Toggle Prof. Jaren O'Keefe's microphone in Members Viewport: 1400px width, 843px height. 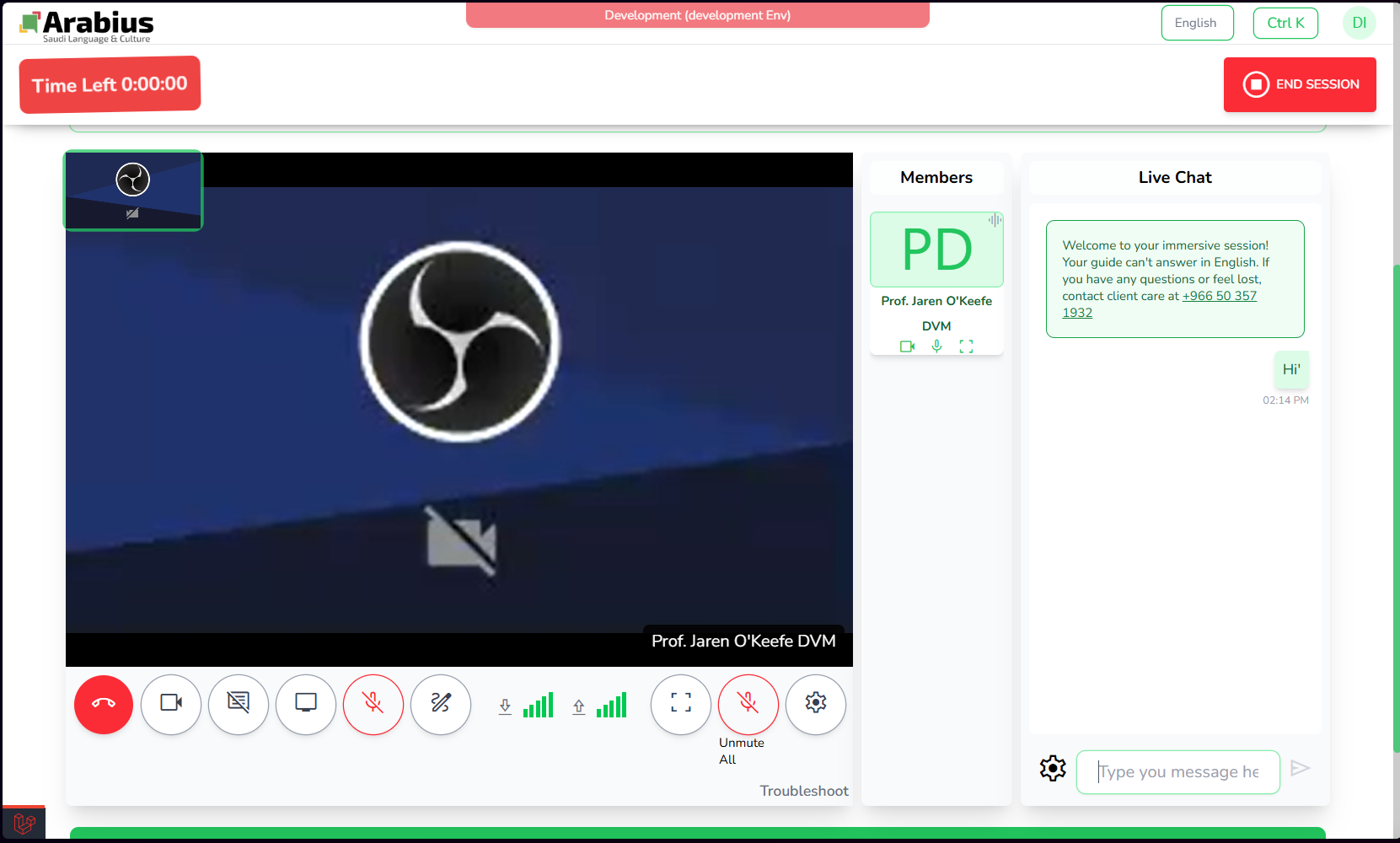click(x=936, y=346)
